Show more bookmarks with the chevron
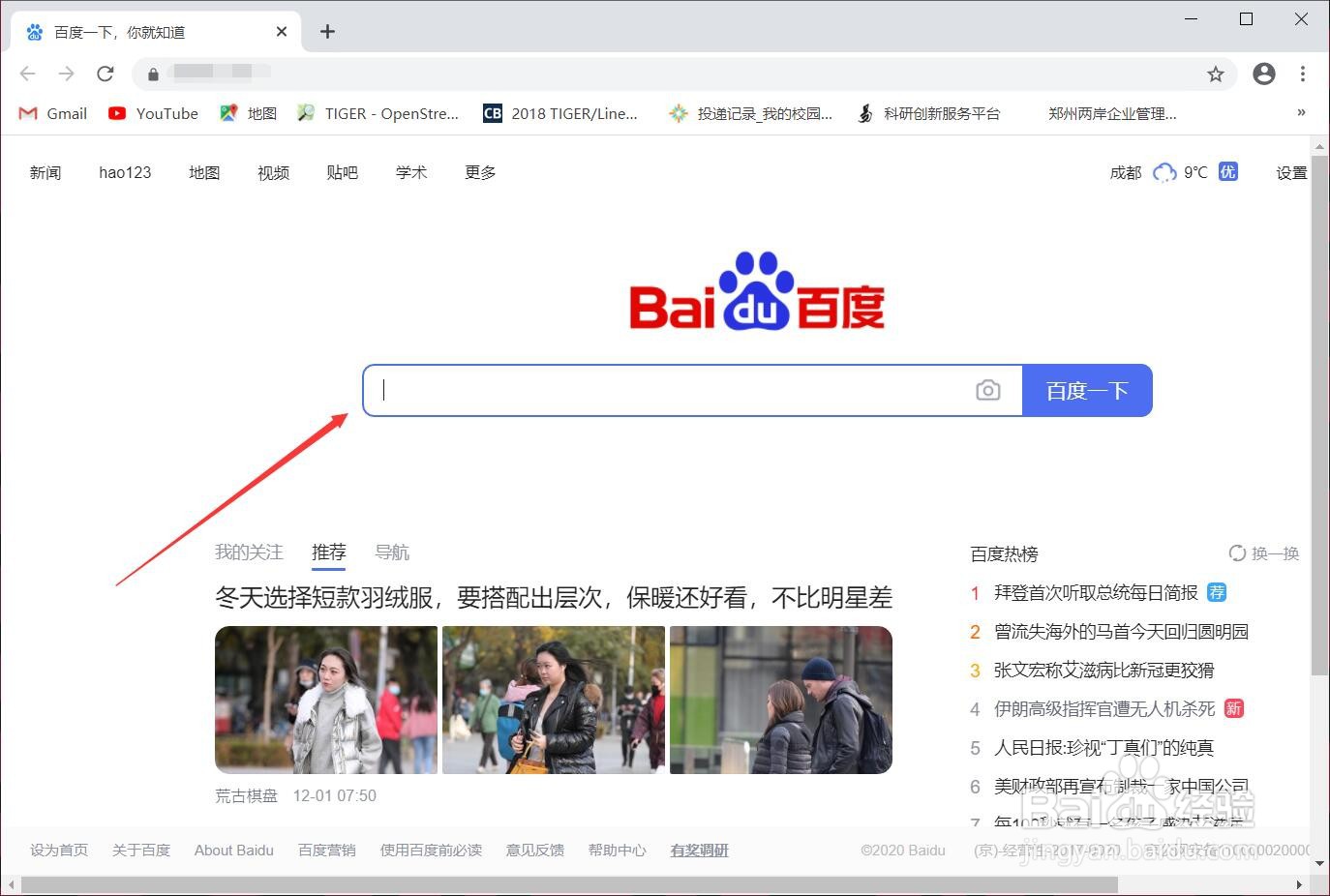The height and width of the screenshot is (896, 1330). click(1302, 113)
